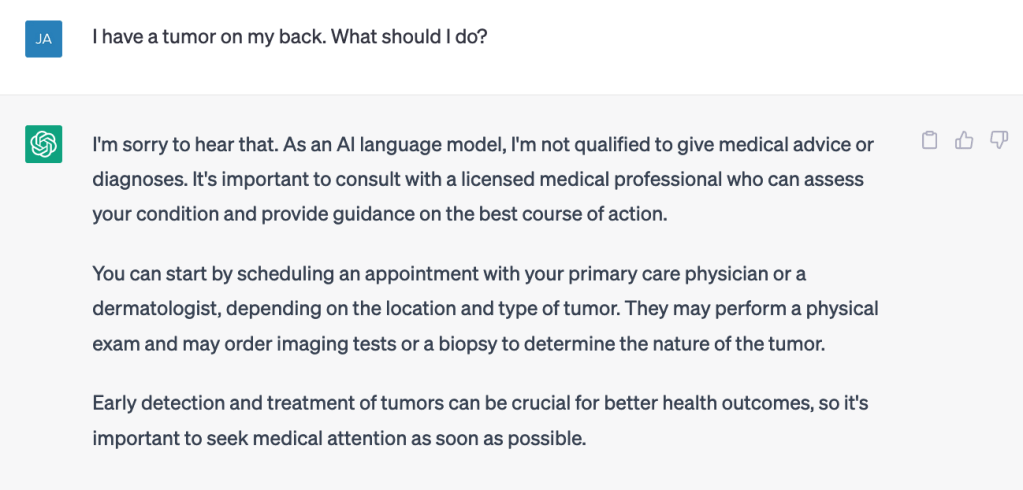Click the green ChatGPT logo avatar
The height and width of the screenshot is (490, 1023).
point(43,144)
